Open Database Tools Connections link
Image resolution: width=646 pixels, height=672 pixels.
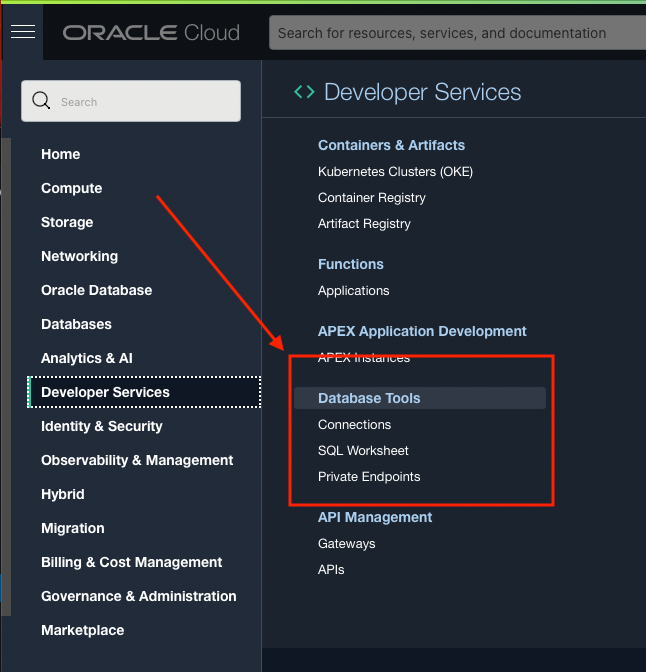click(x=354, y=424)
